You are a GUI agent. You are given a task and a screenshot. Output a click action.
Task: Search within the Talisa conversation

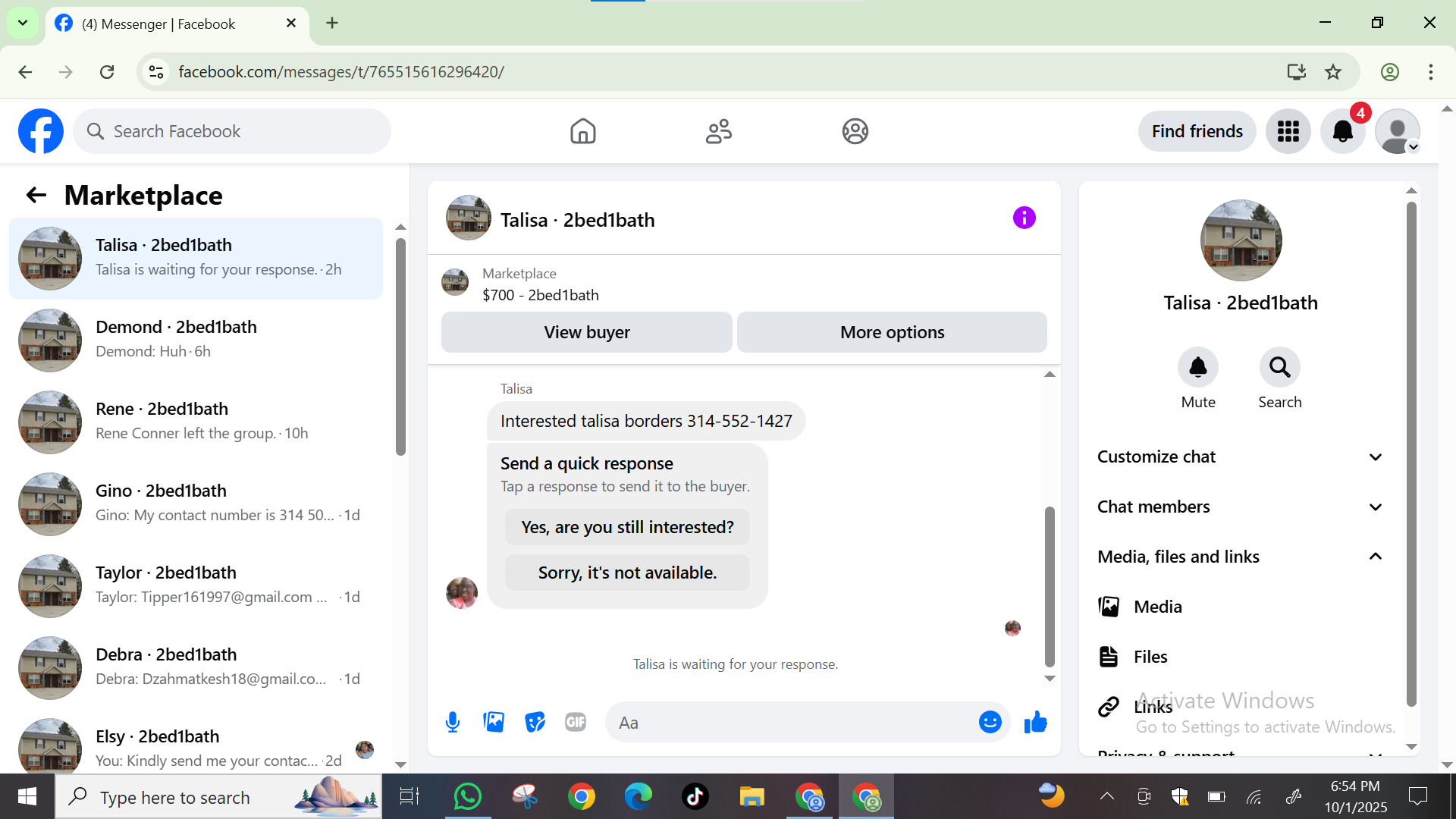[1280, 367]
